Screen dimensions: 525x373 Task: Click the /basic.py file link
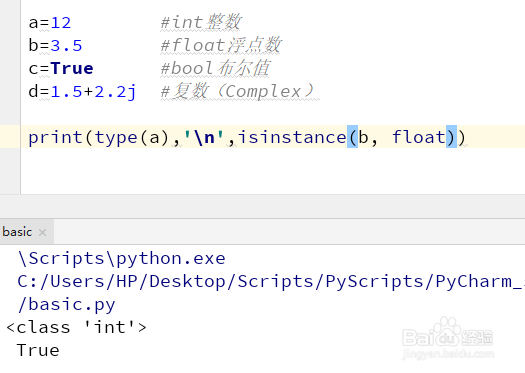pyautogui.click(x=66, y=305)
